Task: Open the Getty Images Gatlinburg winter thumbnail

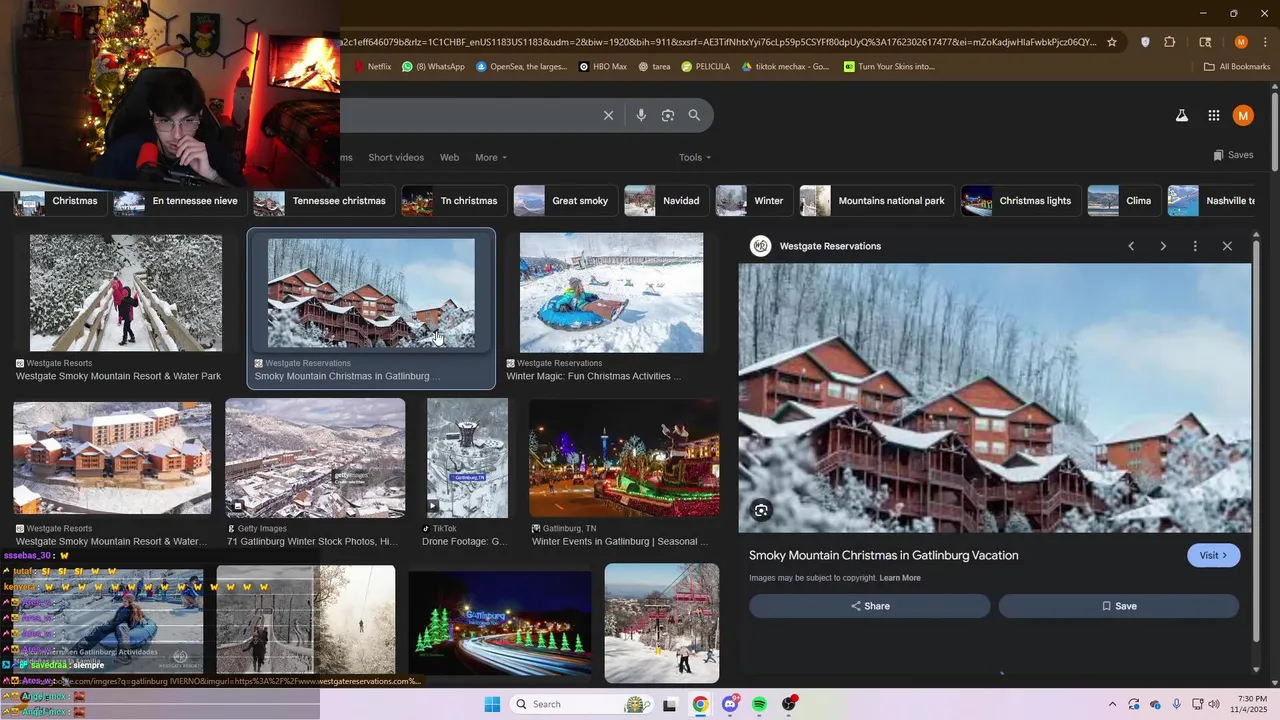Action: (x=315, y=457)
